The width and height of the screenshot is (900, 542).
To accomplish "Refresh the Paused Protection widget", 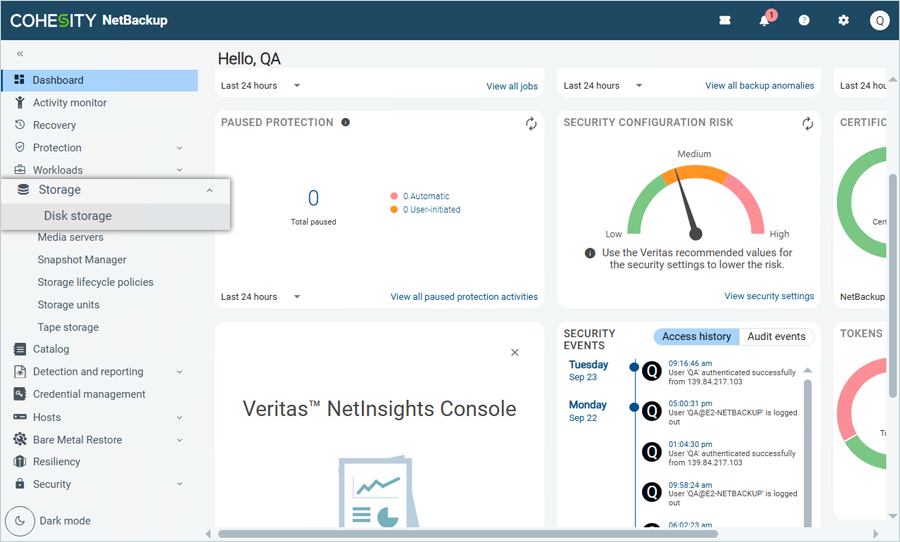I will (531, 123).
